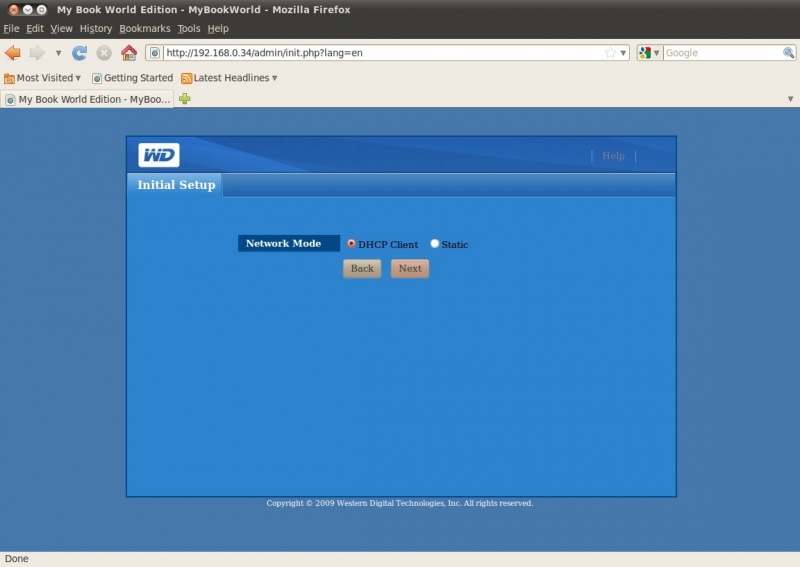Focus the URL address field
This screenshot has height=567, width=800.
click(x=384, y=53)
